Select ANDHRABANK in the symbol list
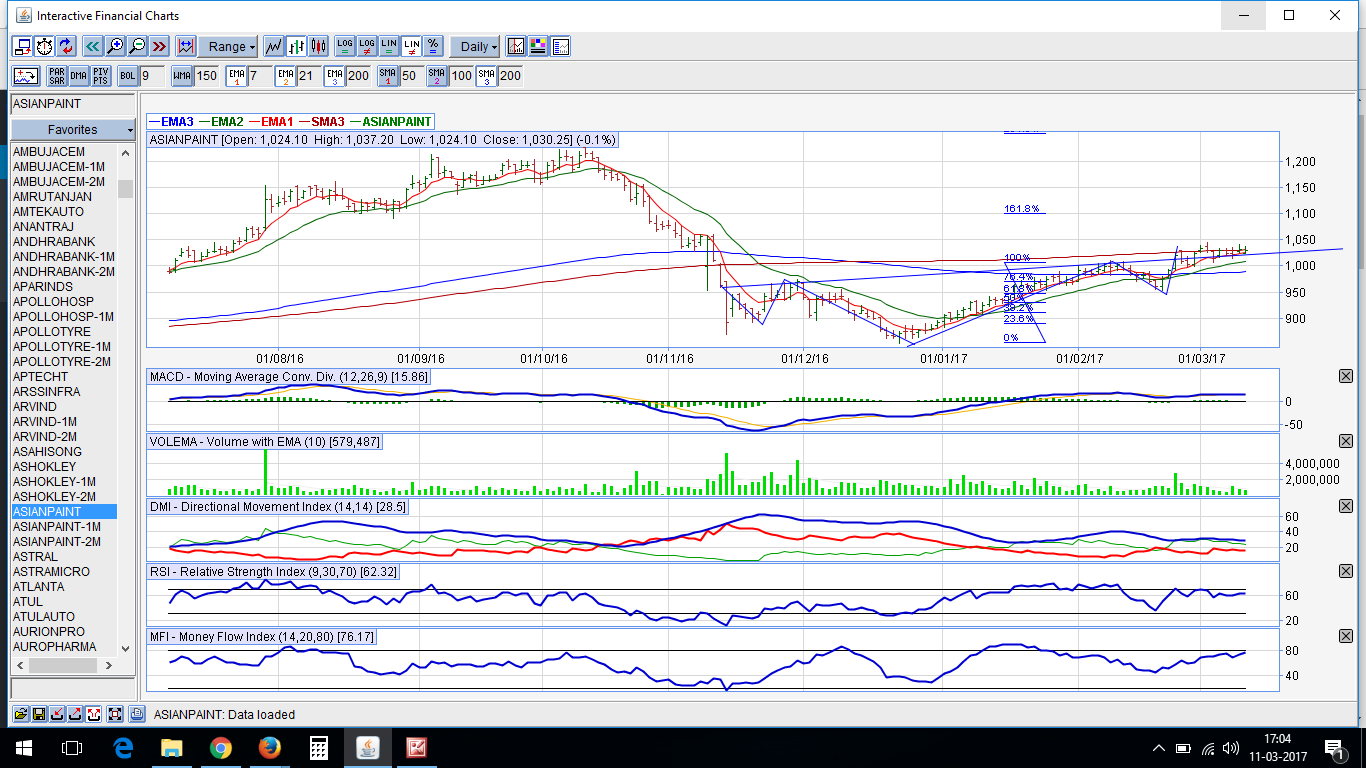The image size is (1366, 768). (x=64, y=242)
